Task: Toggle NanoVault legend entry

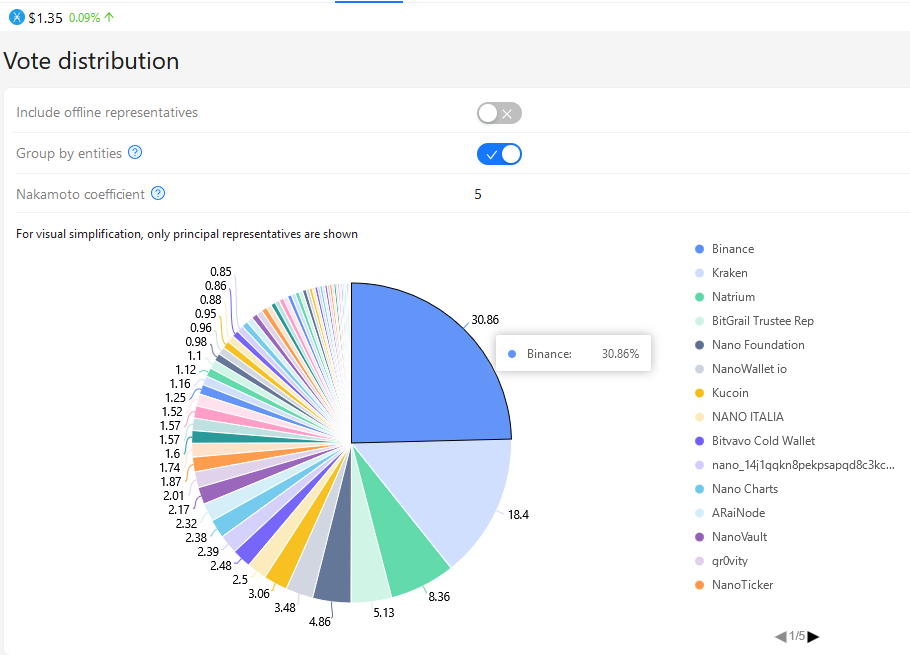Action: pyautogui.click(x=731, y=537)
